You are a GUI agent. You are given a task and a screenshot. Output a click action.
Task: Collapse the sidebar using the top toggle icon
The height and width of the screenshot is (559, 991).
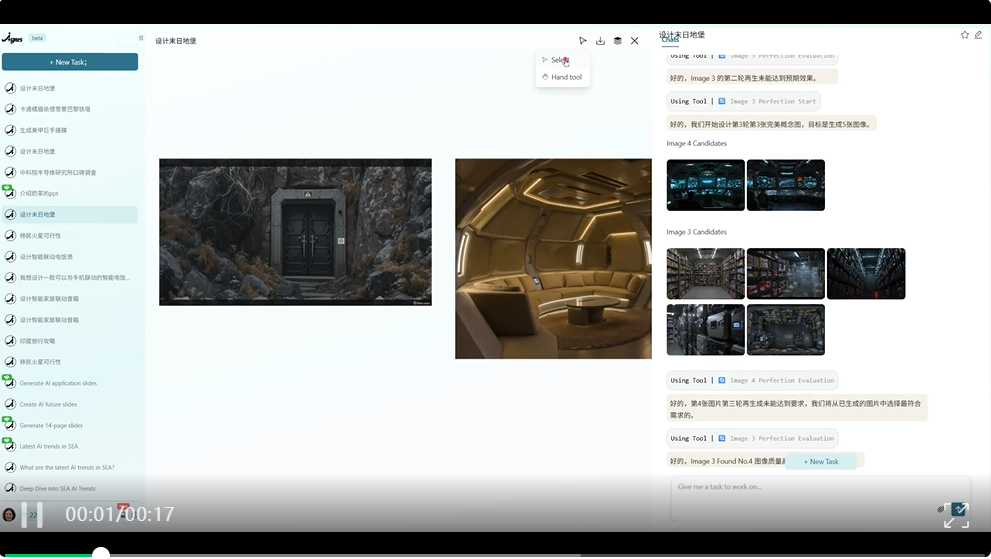(141, 38)
